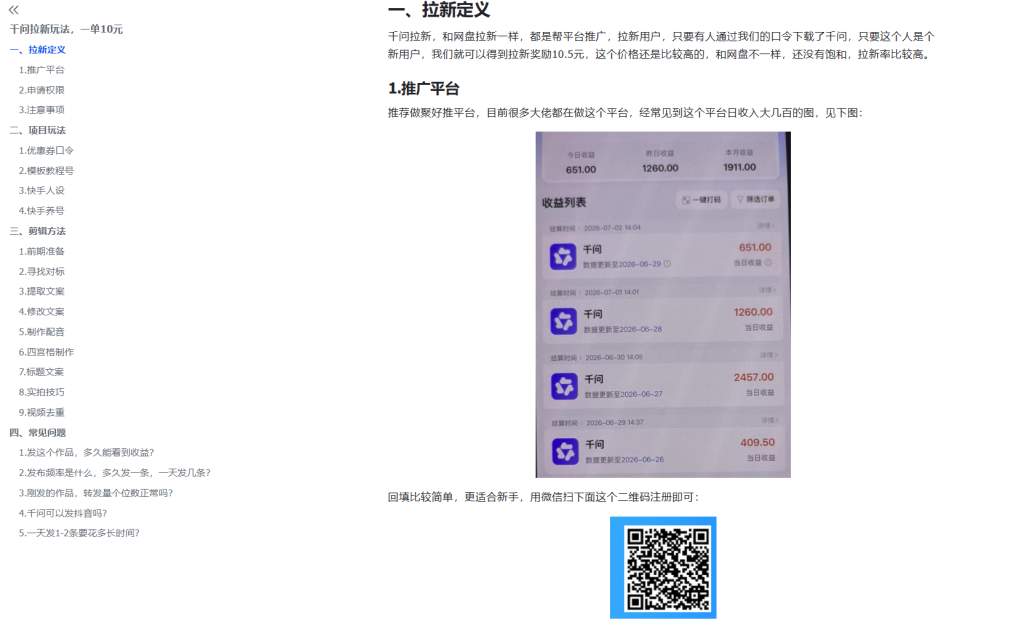
Task: Go to outline item 4.修改文案
Action: click(42, 312)
